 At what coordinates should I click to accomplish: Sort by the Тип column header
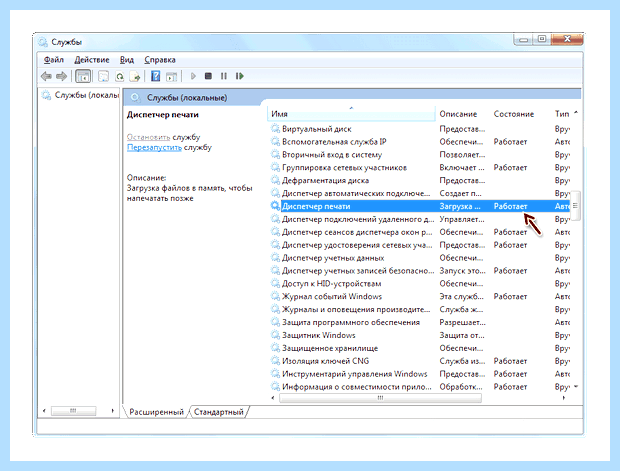[x=561, y=114]
